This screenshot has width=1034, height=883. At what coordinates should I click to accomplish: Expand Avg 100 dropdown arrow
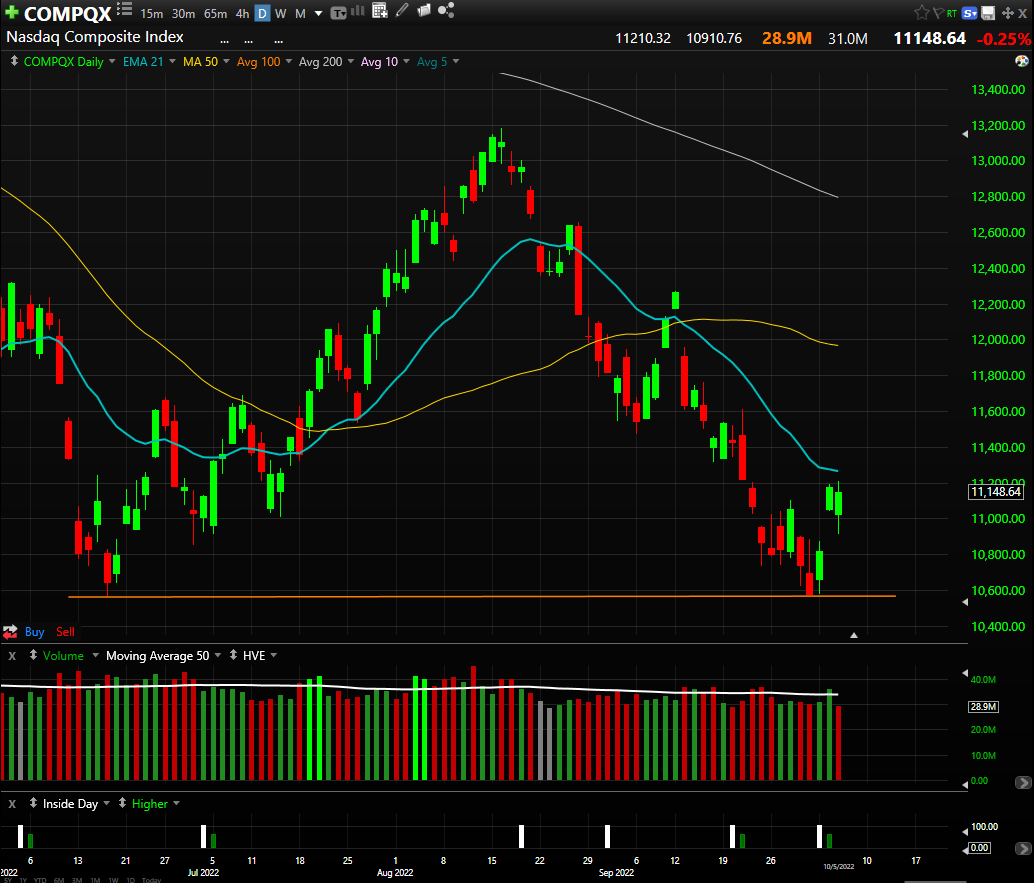coord(289,61)
